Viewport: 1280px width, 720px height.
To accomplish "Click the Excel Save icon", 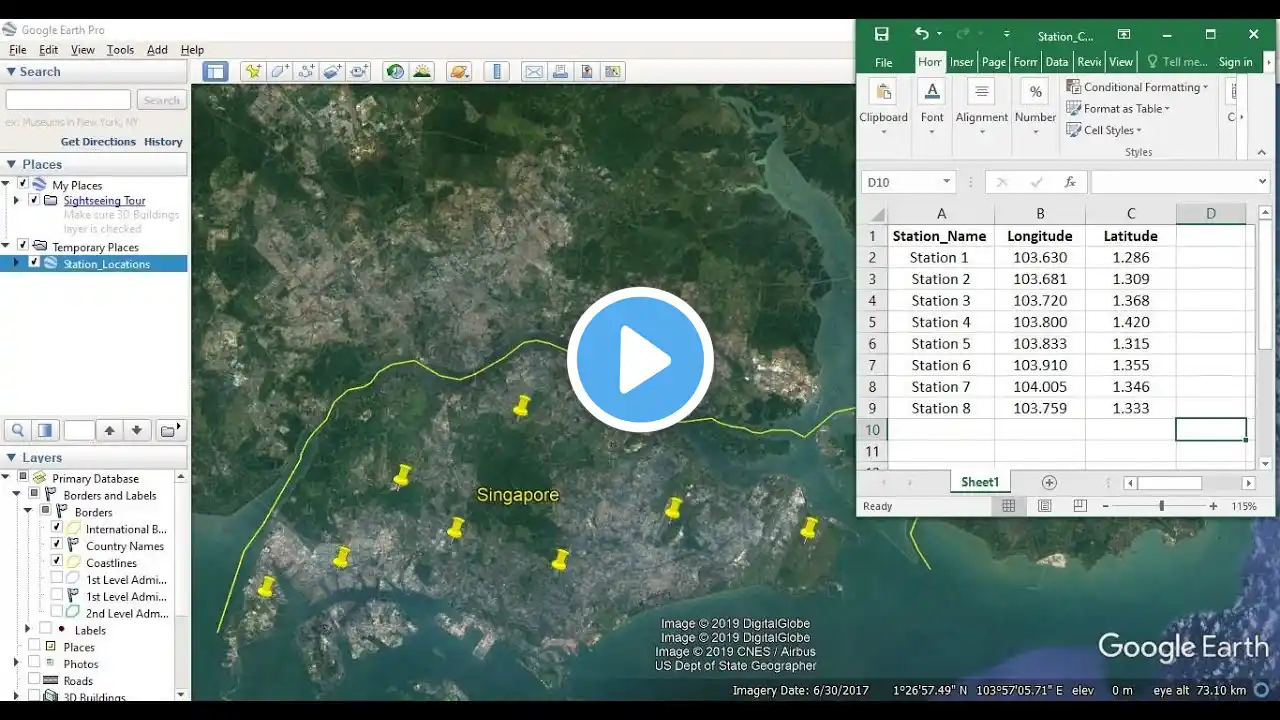I will pyautogui.click(x=881, y=34).
